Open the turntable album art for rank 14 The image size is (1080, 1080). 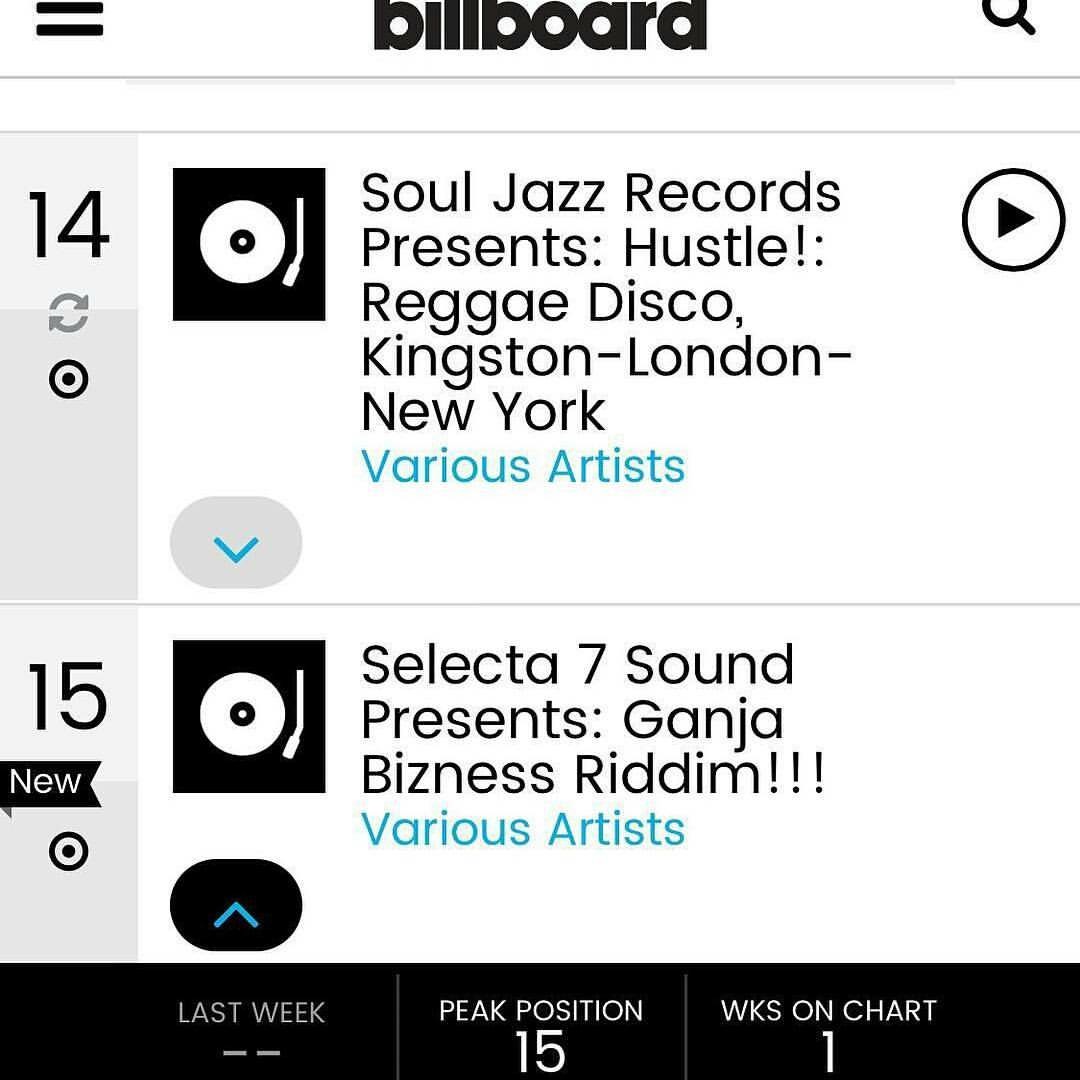(249, 244)
